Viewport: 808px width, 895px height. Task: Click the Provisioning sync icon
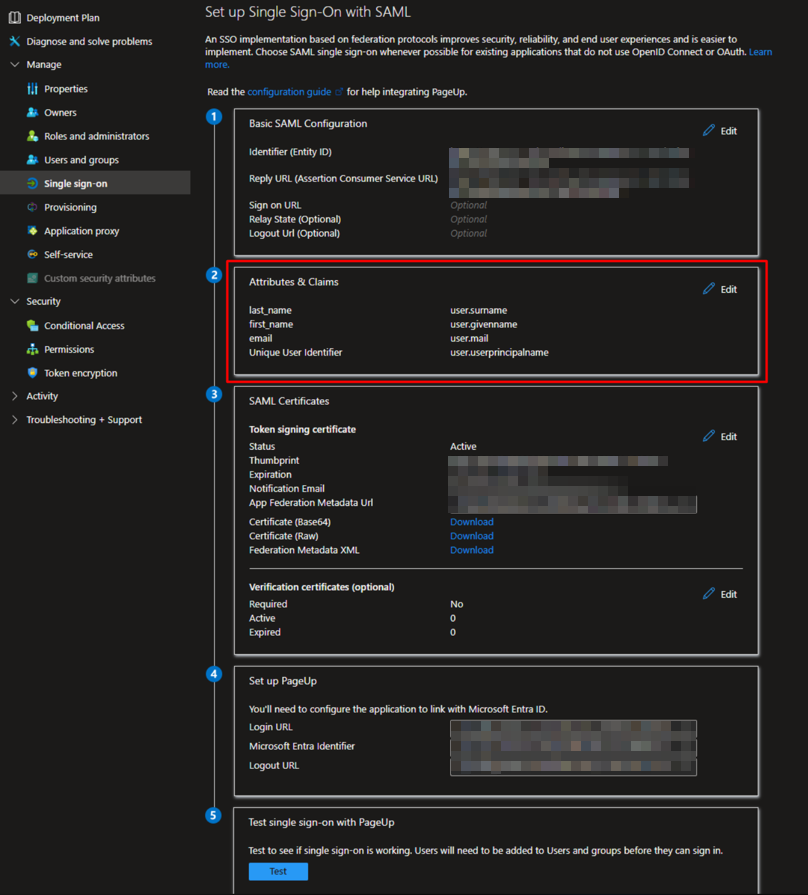33,207
